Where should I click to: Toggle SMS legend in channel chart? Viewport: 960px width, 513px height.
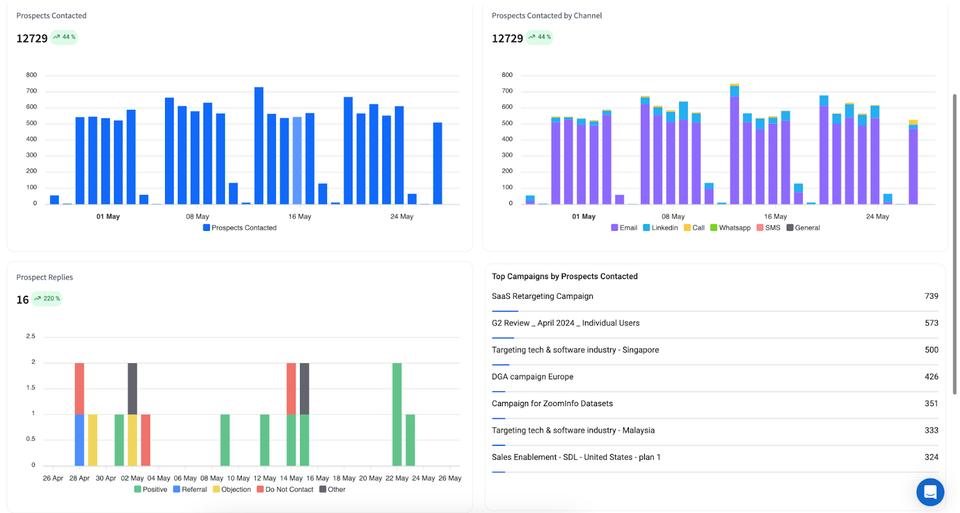tap(768, 228)
